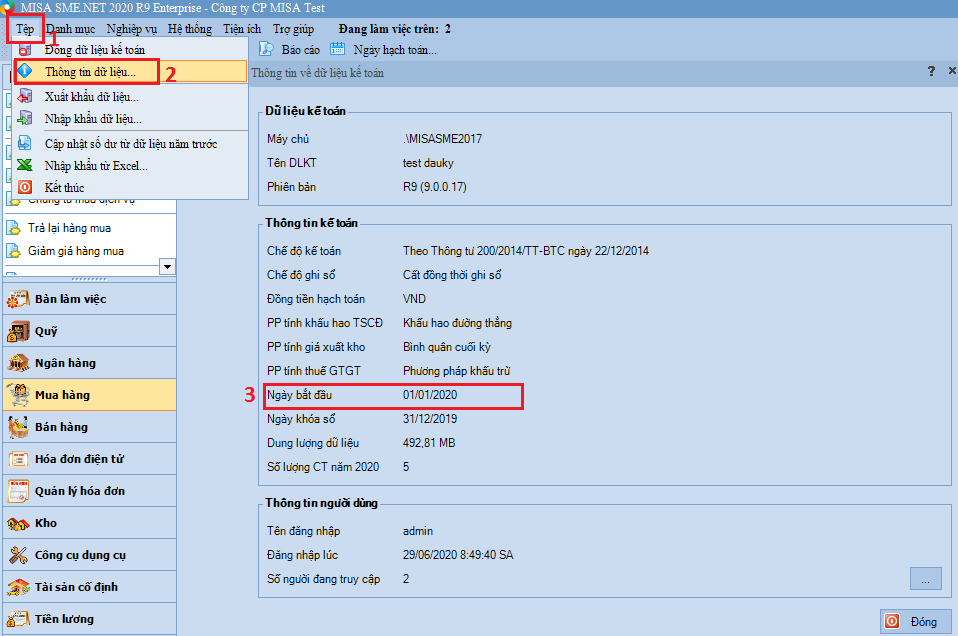Open Ngày hạch toán setting
This screenshot has width=958, height=636.
(x=395, y=50)
